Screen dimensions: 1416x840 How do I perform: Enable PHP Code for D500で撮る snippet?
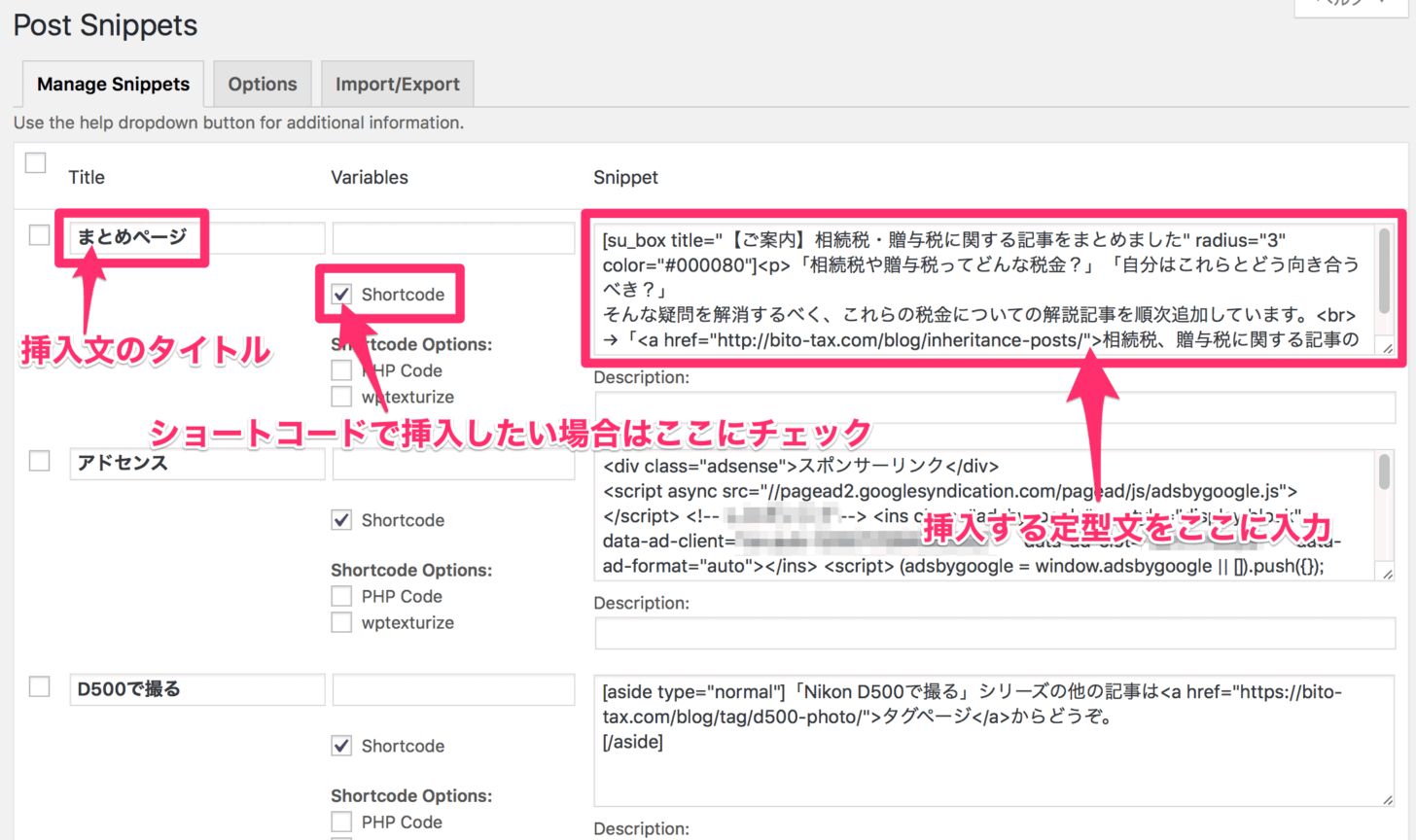(341, 822)
